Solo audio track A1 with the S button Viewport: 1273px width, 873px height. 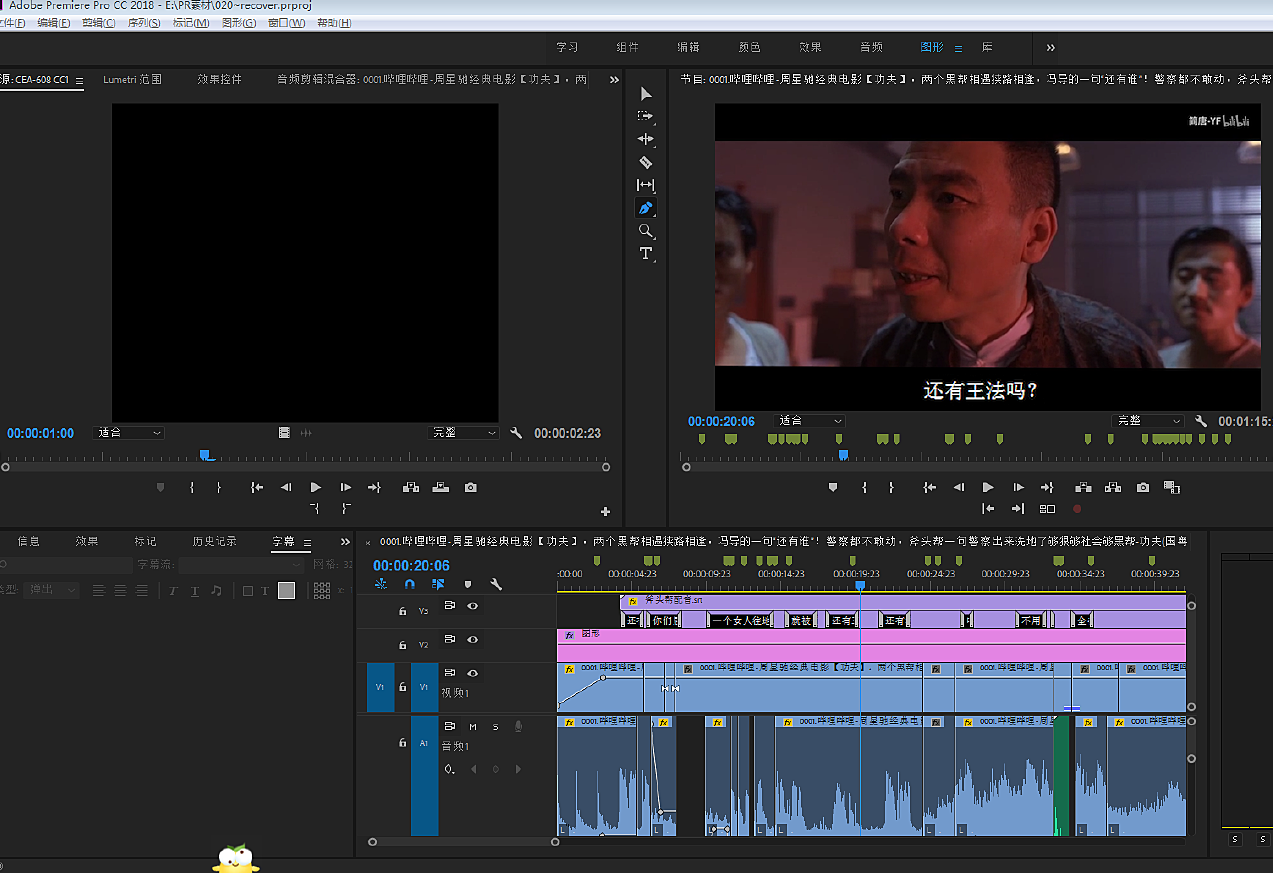point(496,727)
